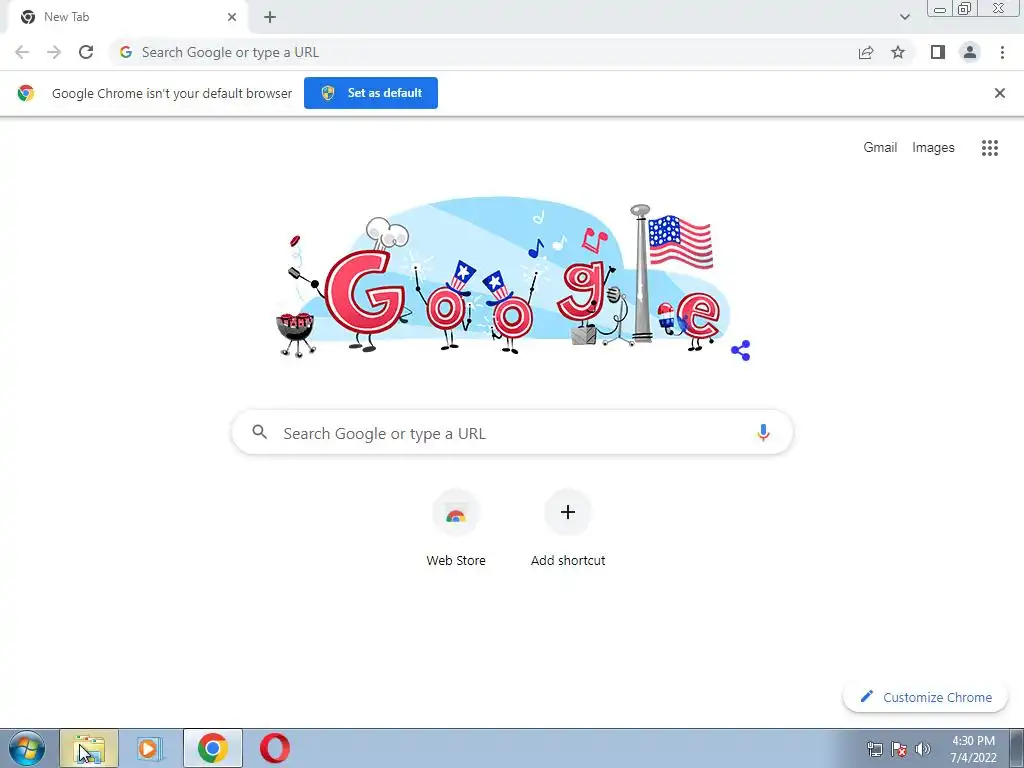Switch to Chrome in the taskbar
Viewport: 1024px width, 768px height.
[213, 748]
